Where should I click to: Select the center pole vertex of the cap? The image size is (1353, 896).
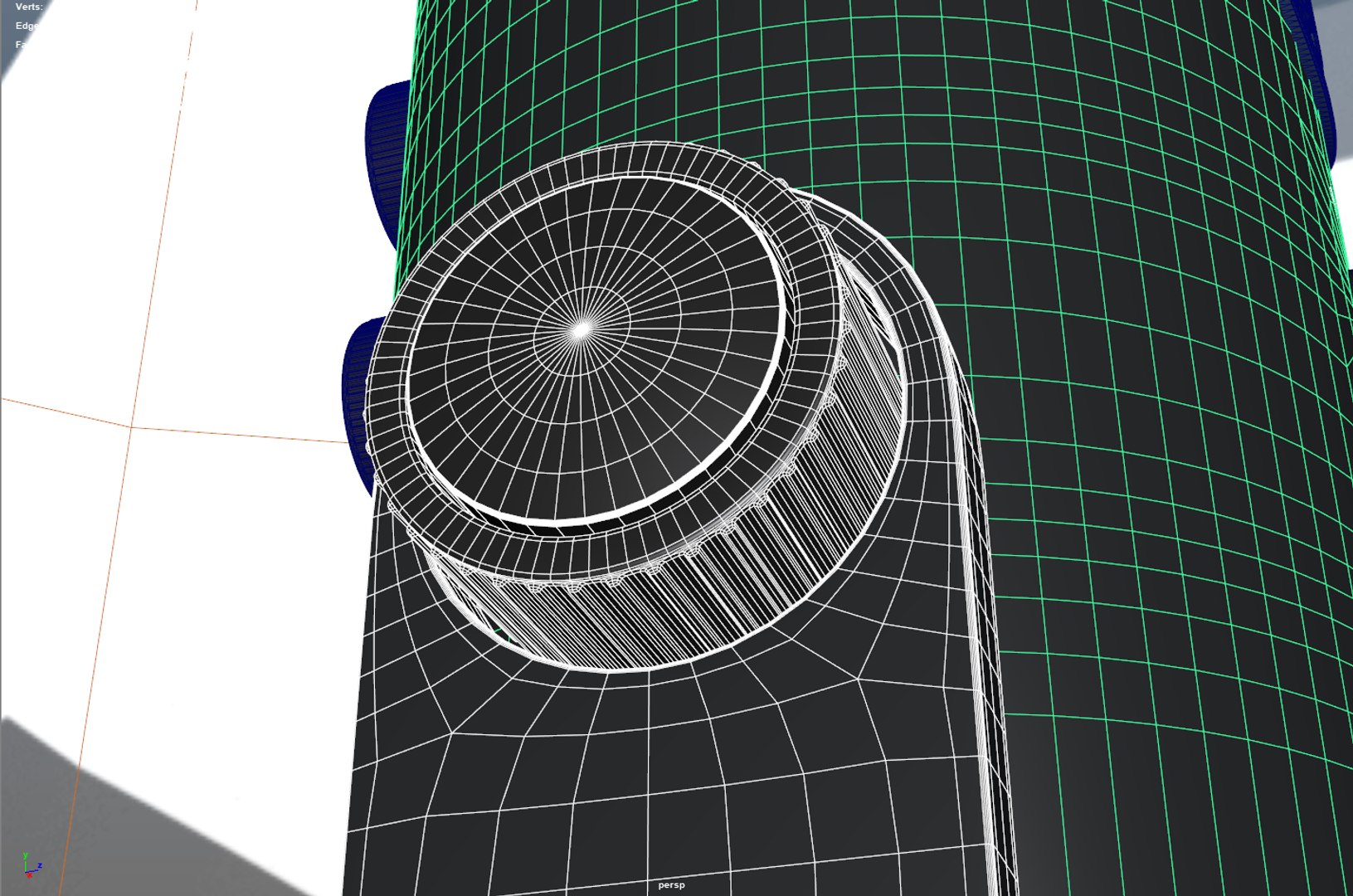tap(582, 330)
